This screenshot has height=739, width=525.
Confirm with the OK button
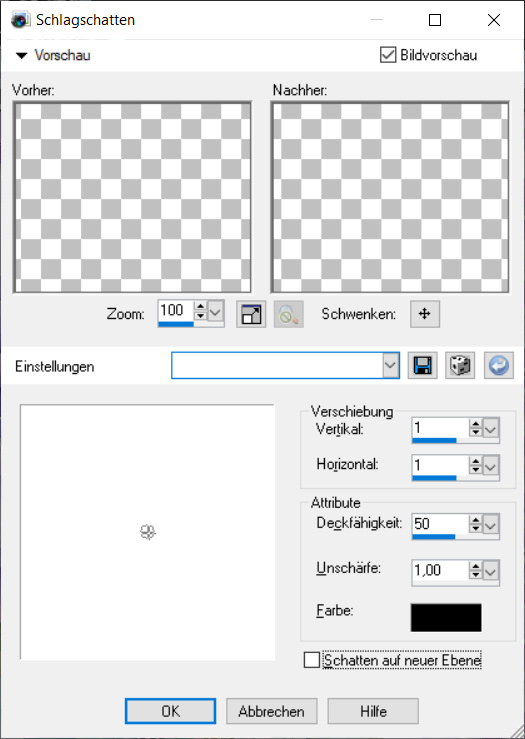tap(170, 711)
